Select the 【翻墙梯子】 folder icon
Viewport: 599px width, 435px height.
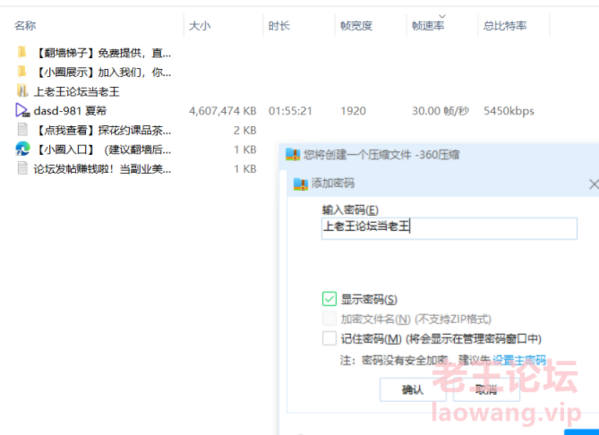(x=22, y=52)
